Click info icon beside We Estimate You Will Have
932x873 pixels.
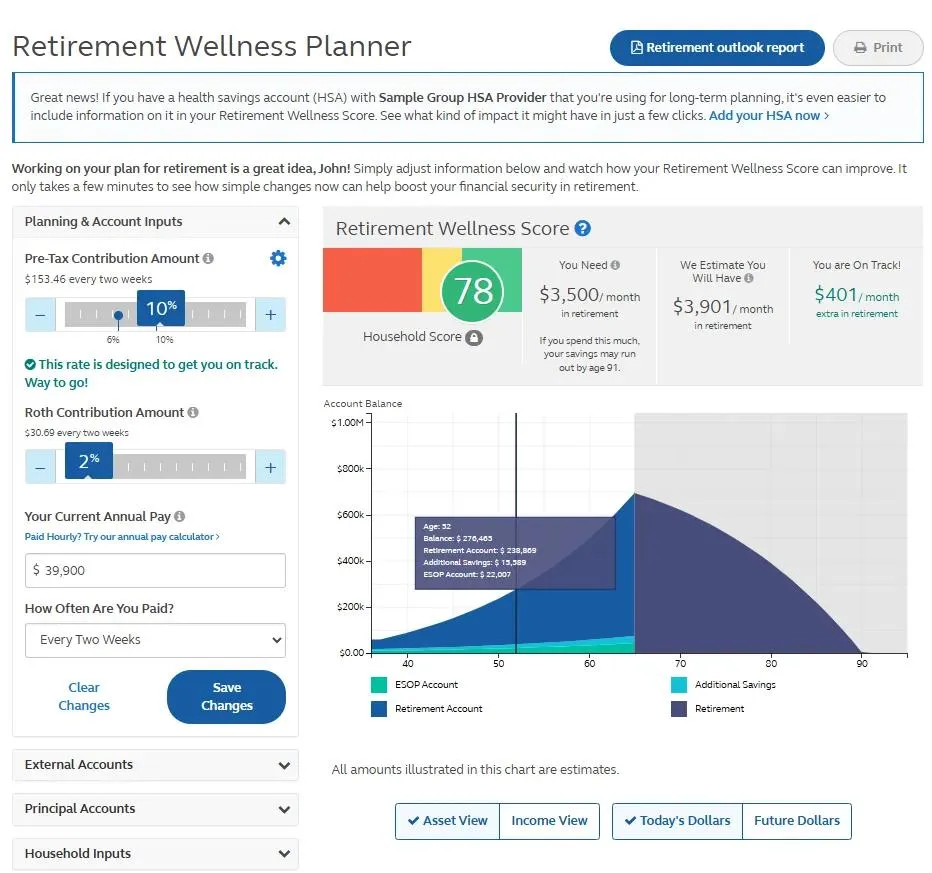coord(749,279)
